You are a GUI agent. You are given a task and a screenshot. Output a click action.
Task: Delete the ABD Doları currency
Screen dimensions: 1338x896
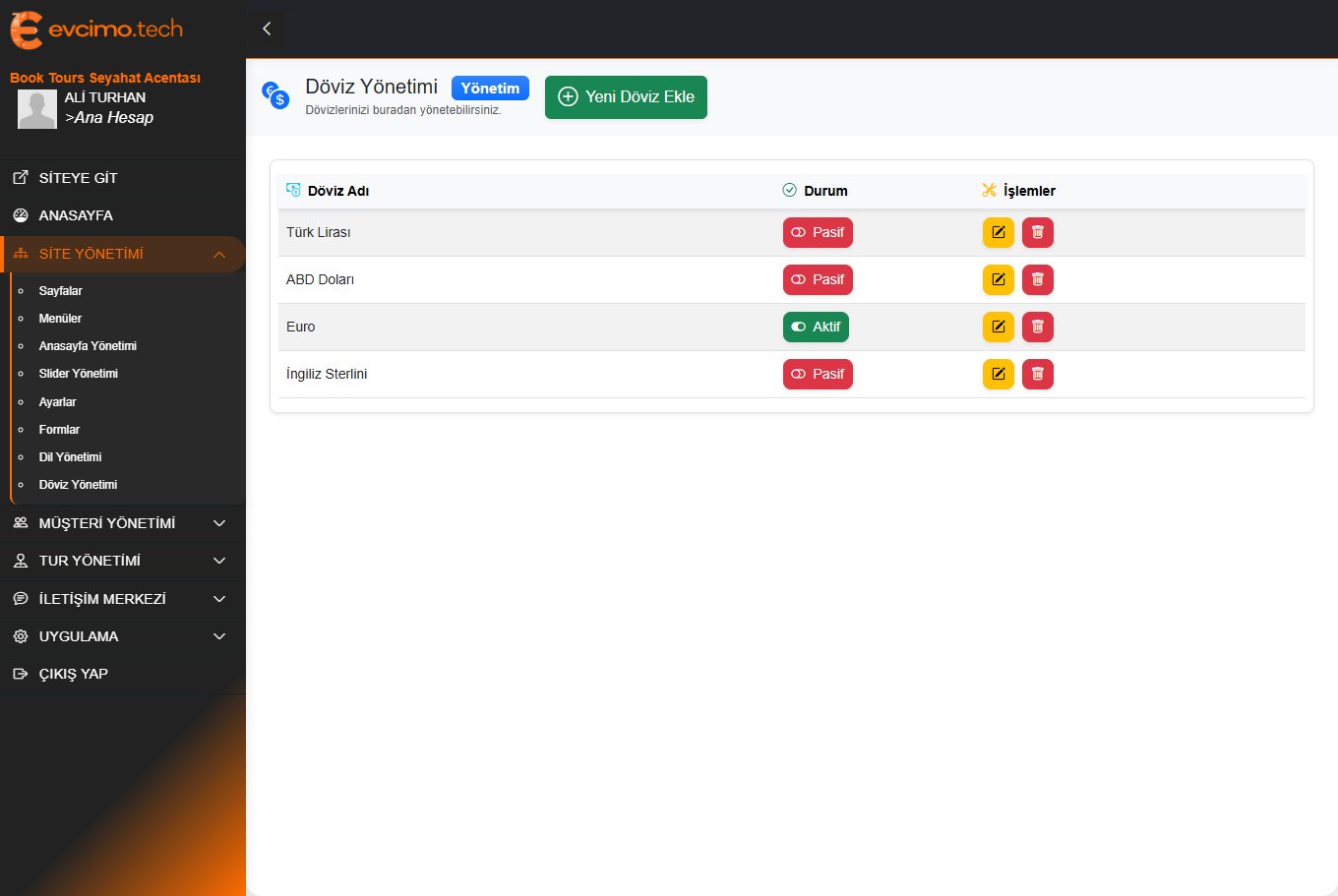tap(1037, 280)
